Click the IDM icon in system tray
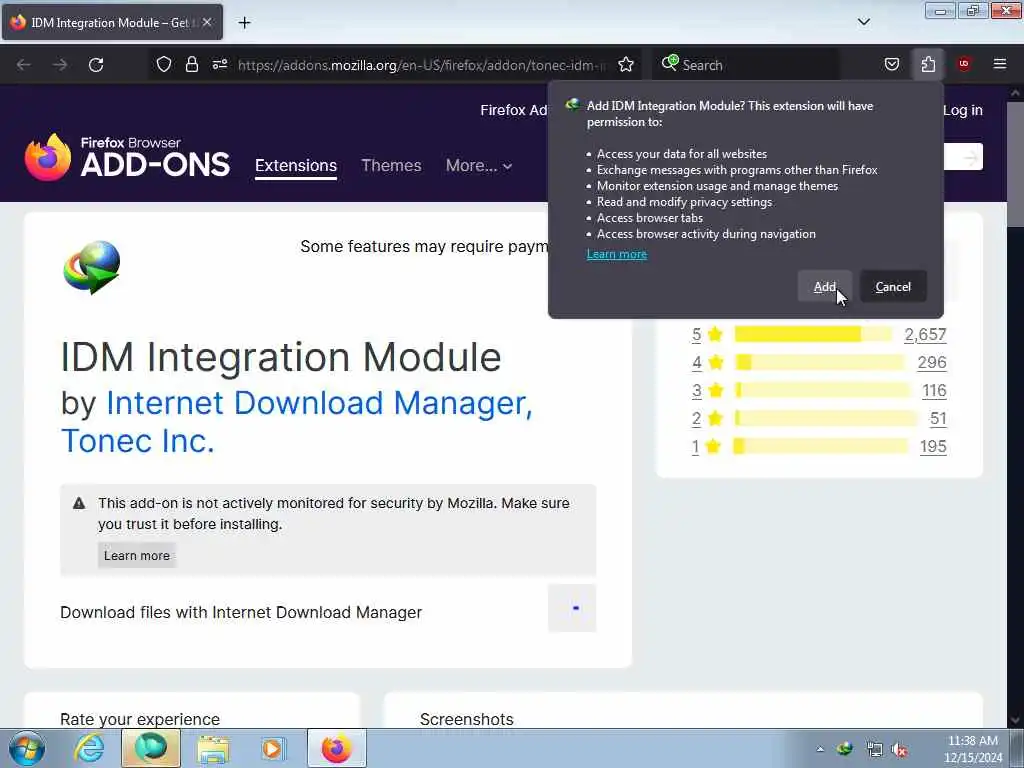This screenshot has width=1024, height=768. pos(844,748)
